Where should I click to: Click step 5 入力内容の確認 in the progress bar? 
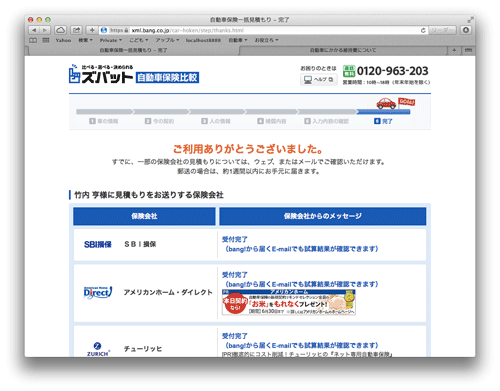(326, 121)
